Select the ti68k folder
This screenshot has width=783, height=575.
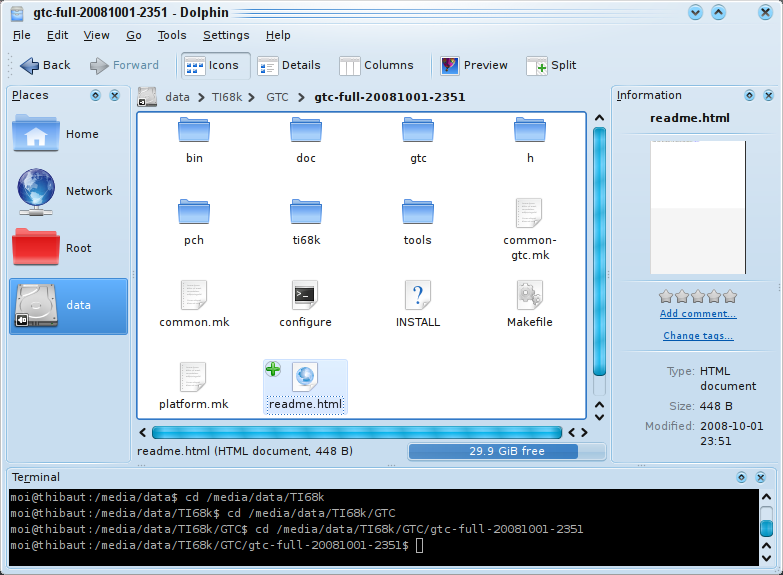306,222
